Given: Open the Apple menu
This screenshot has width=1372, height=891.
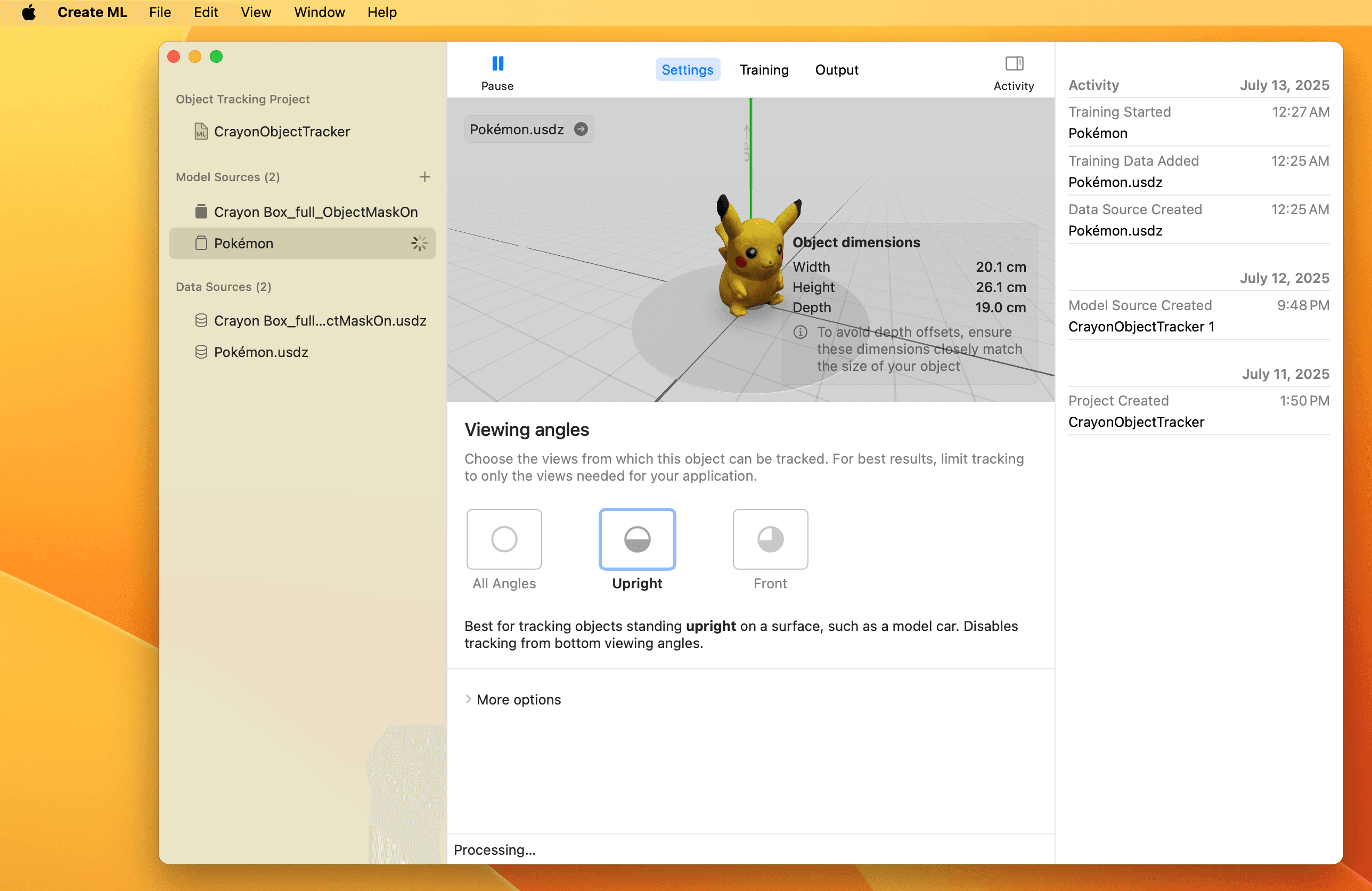Looking at the screenshot, I should tap(28, 12).
